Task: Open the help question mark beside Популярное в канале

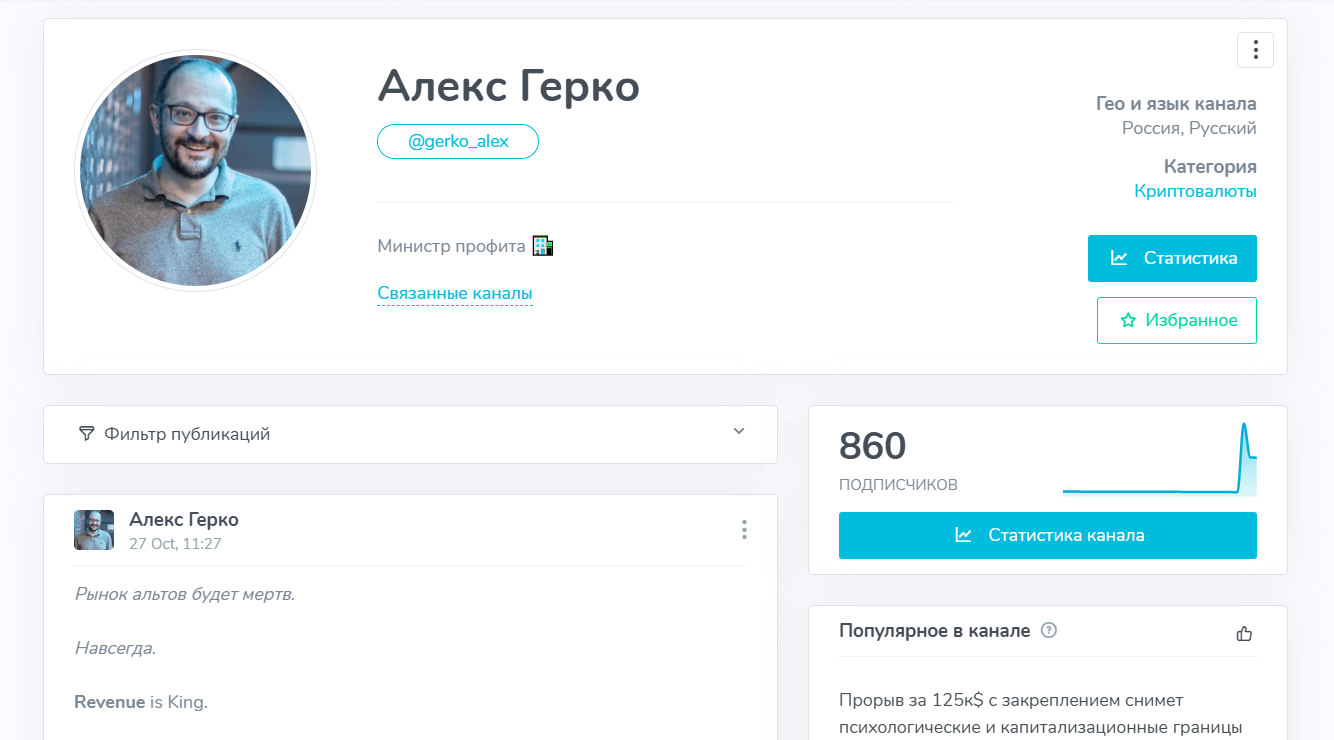Action: [1048, 630]
